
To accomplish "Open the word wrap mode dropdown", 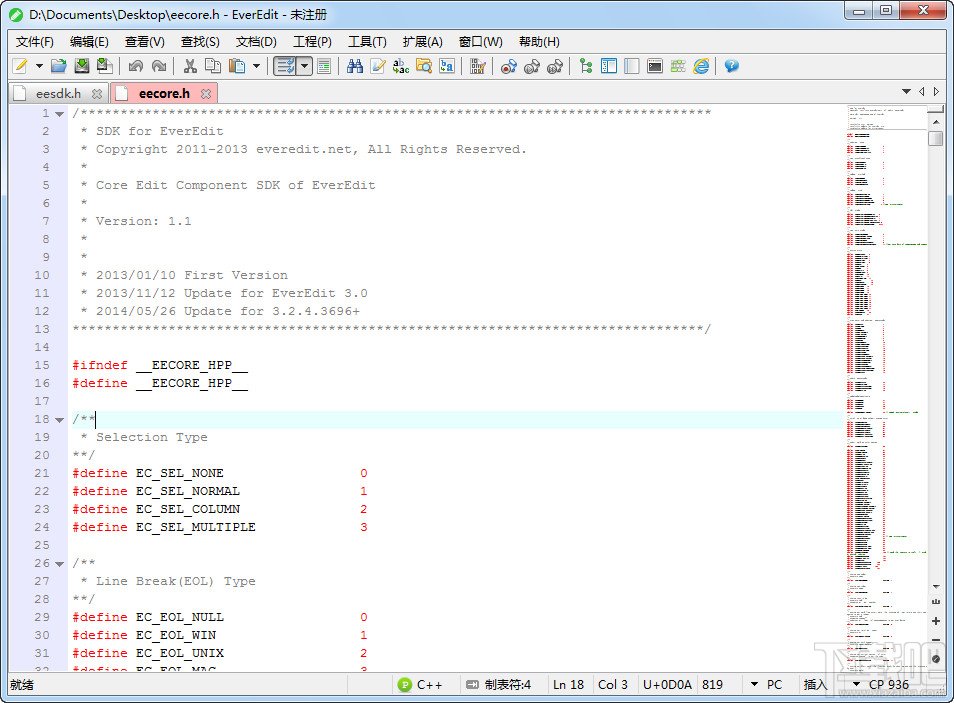I will [x=305, y=66].
